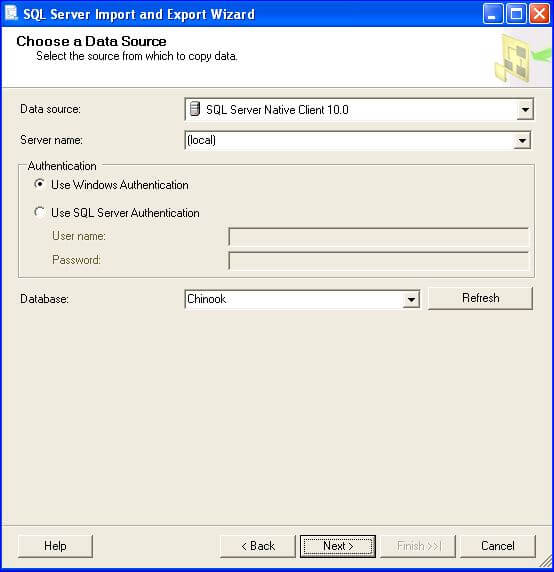Click the Refresh button
Screen dimensions: 554x572
click(480, 298)
